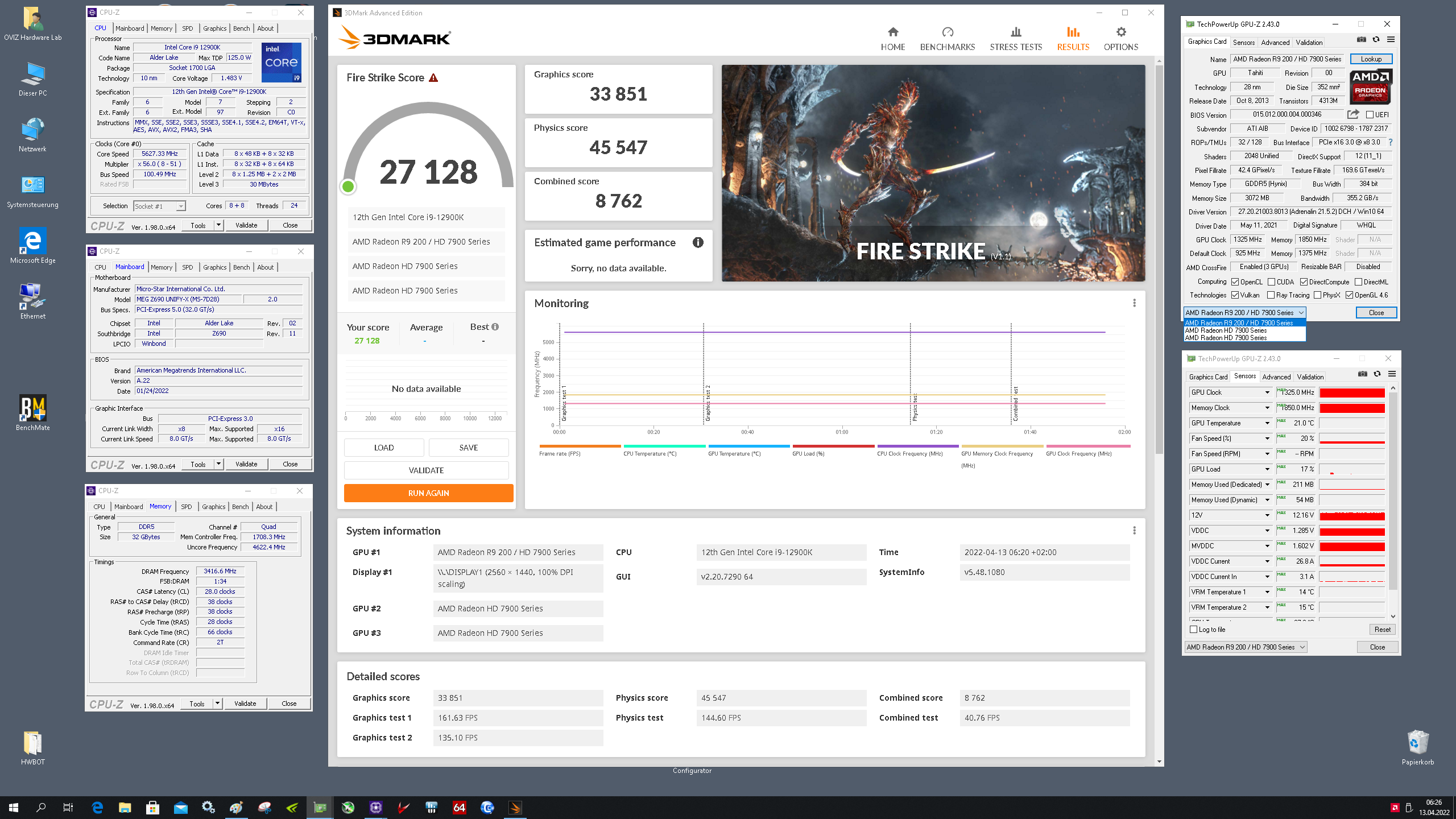Switch to Bench tab in CPU-Z Mainboard window
This screenshot has height=819, width=1456.
click(241, 267)
